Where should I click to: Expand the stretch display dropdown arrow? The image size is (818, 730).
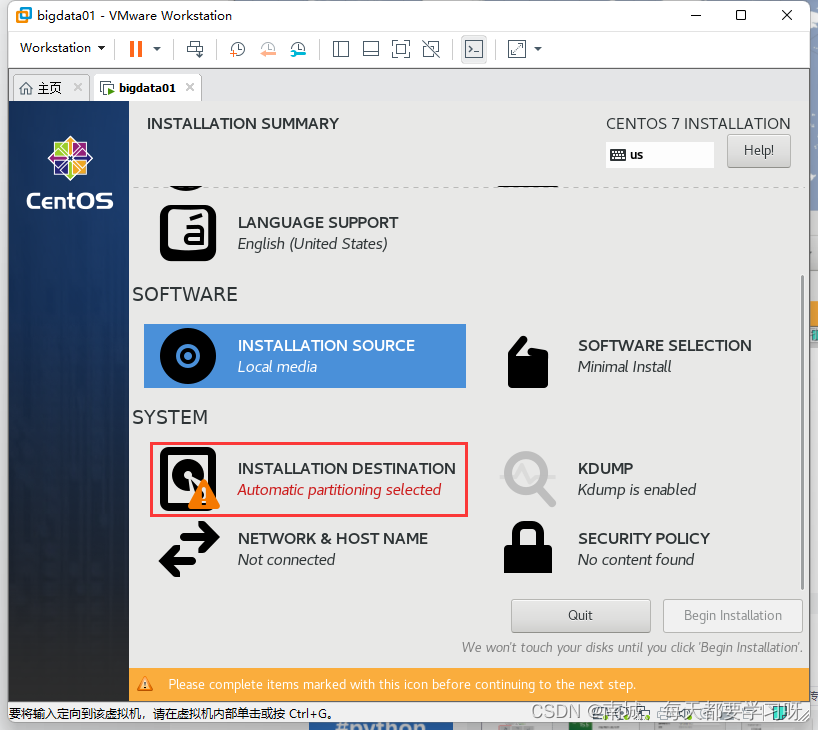(x=538, y=49)
